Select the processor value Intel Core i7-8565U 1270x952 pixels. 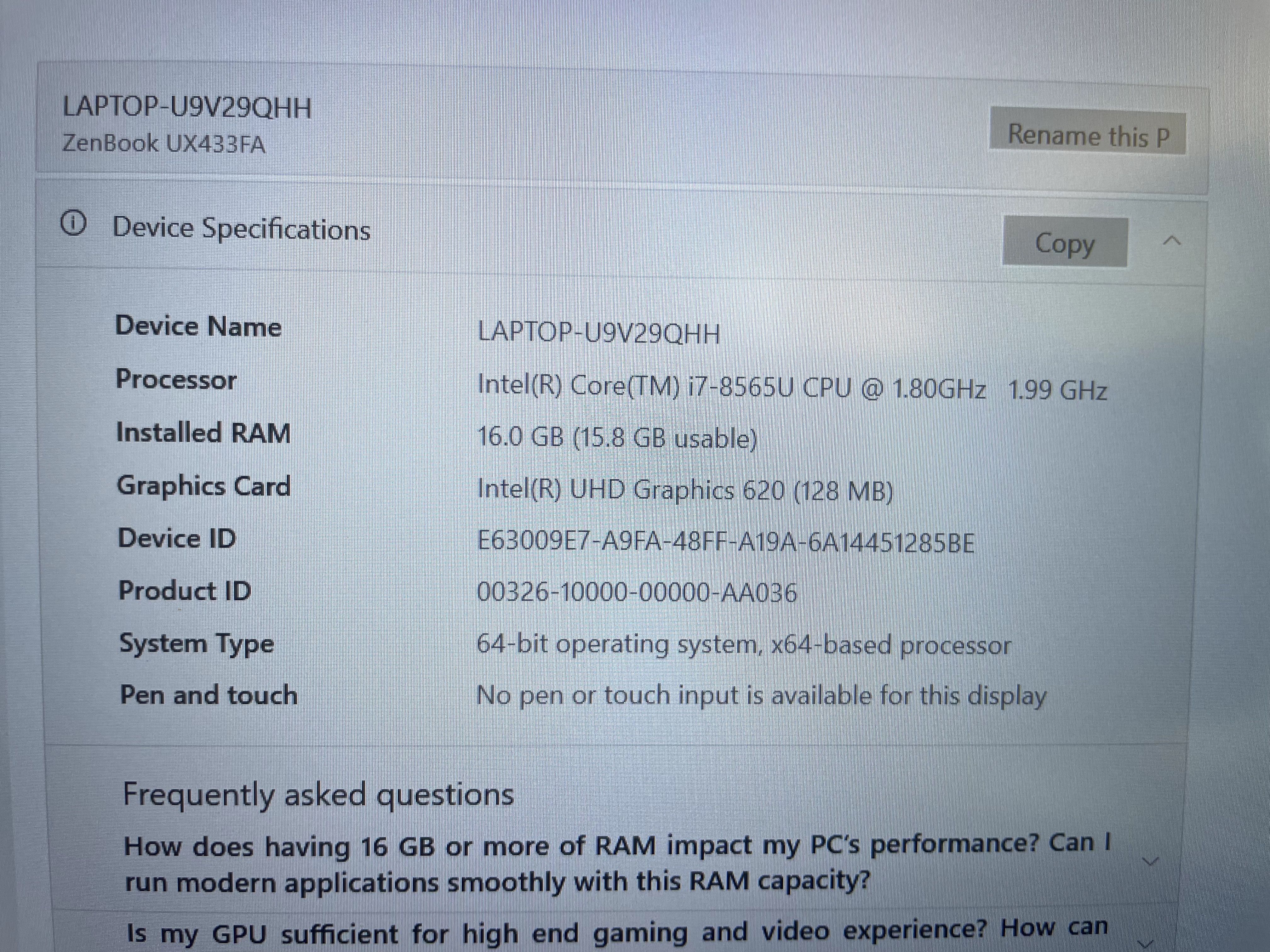tap(792, 388)
